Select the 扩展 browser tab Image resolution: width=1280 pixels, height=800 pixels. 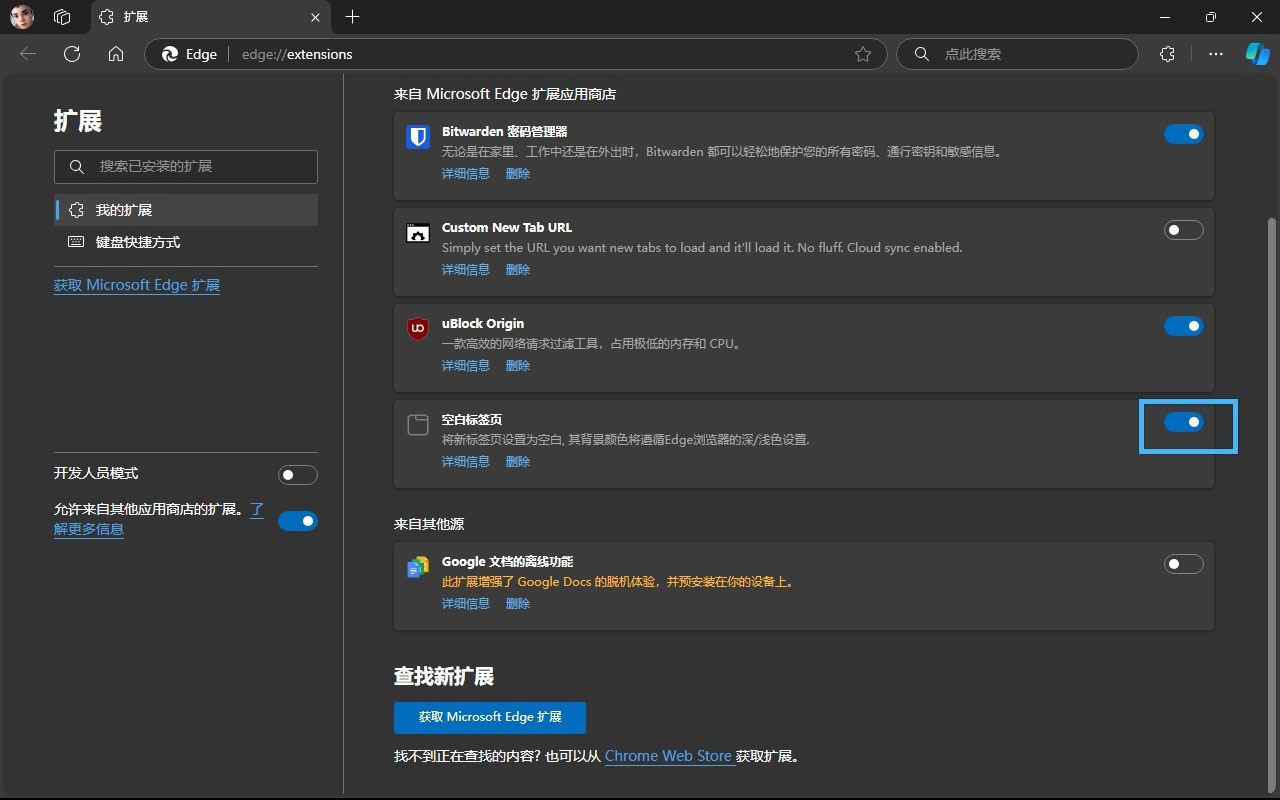[x=210, y=17]
